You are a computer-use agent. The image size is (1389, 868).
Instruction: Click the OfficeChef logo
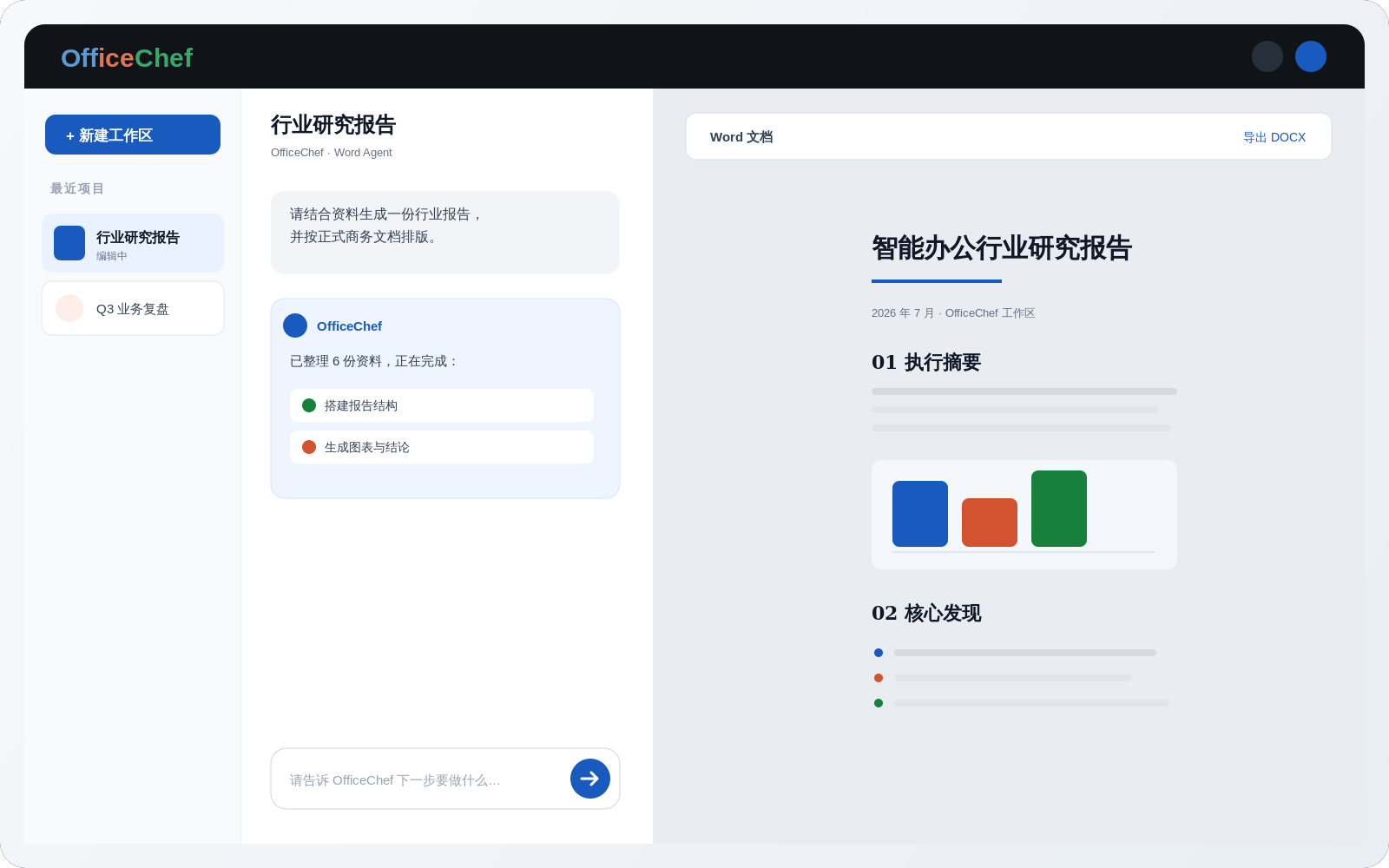click(x=127, y=58)
